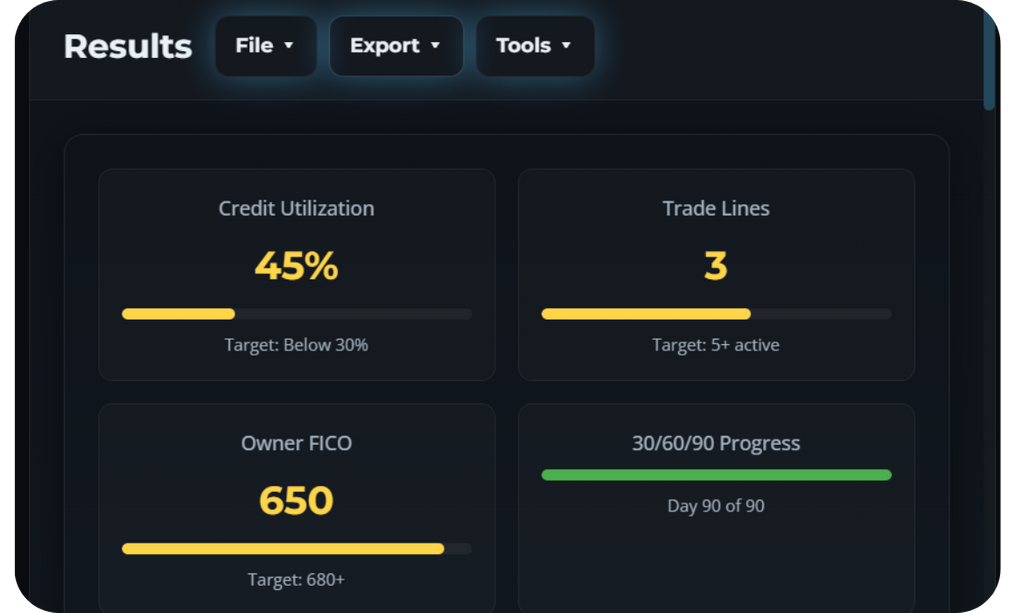Click the 45% utilization value
This screenshot has width=1015, height=613.
(296, 266)
